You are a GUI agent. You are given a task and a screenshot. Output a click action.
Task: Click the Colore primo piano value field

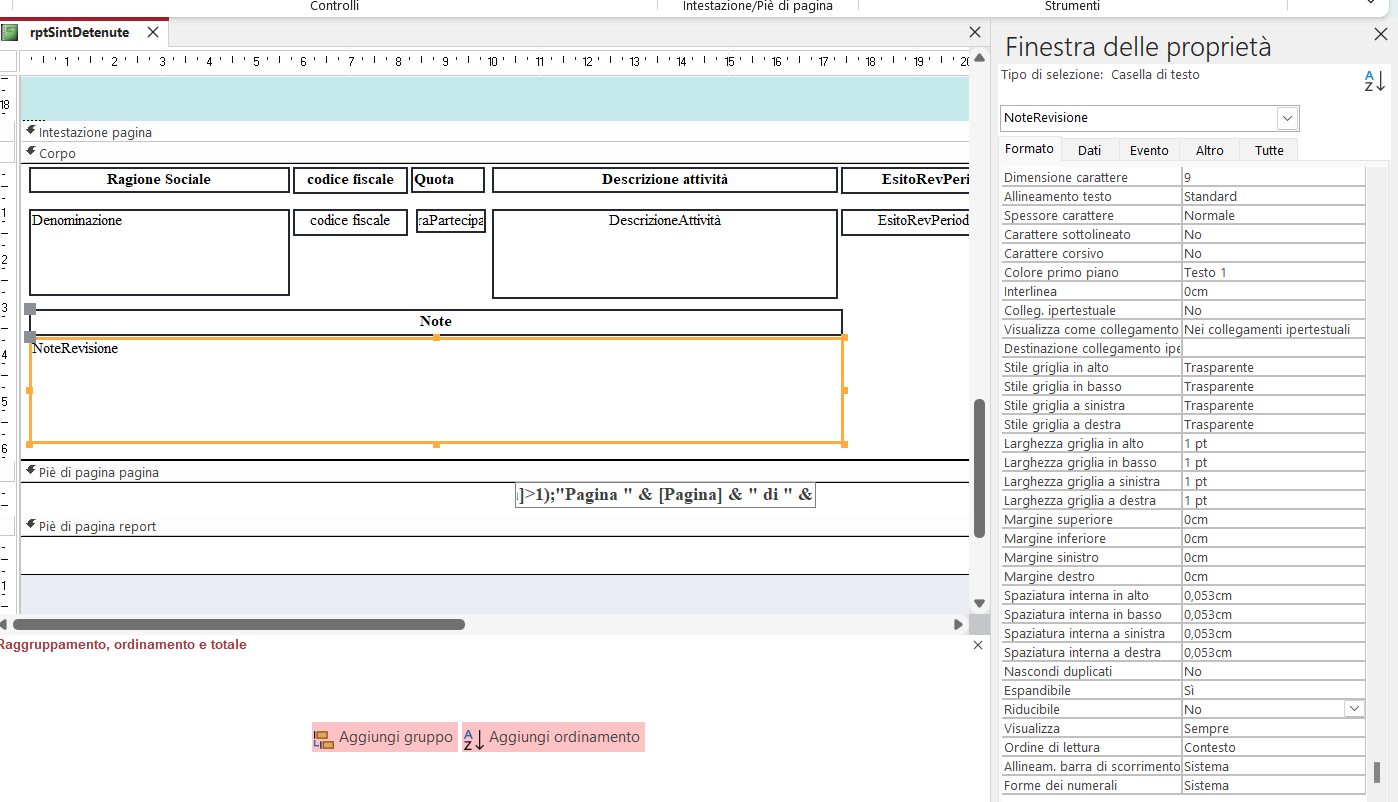(1272, 273)
